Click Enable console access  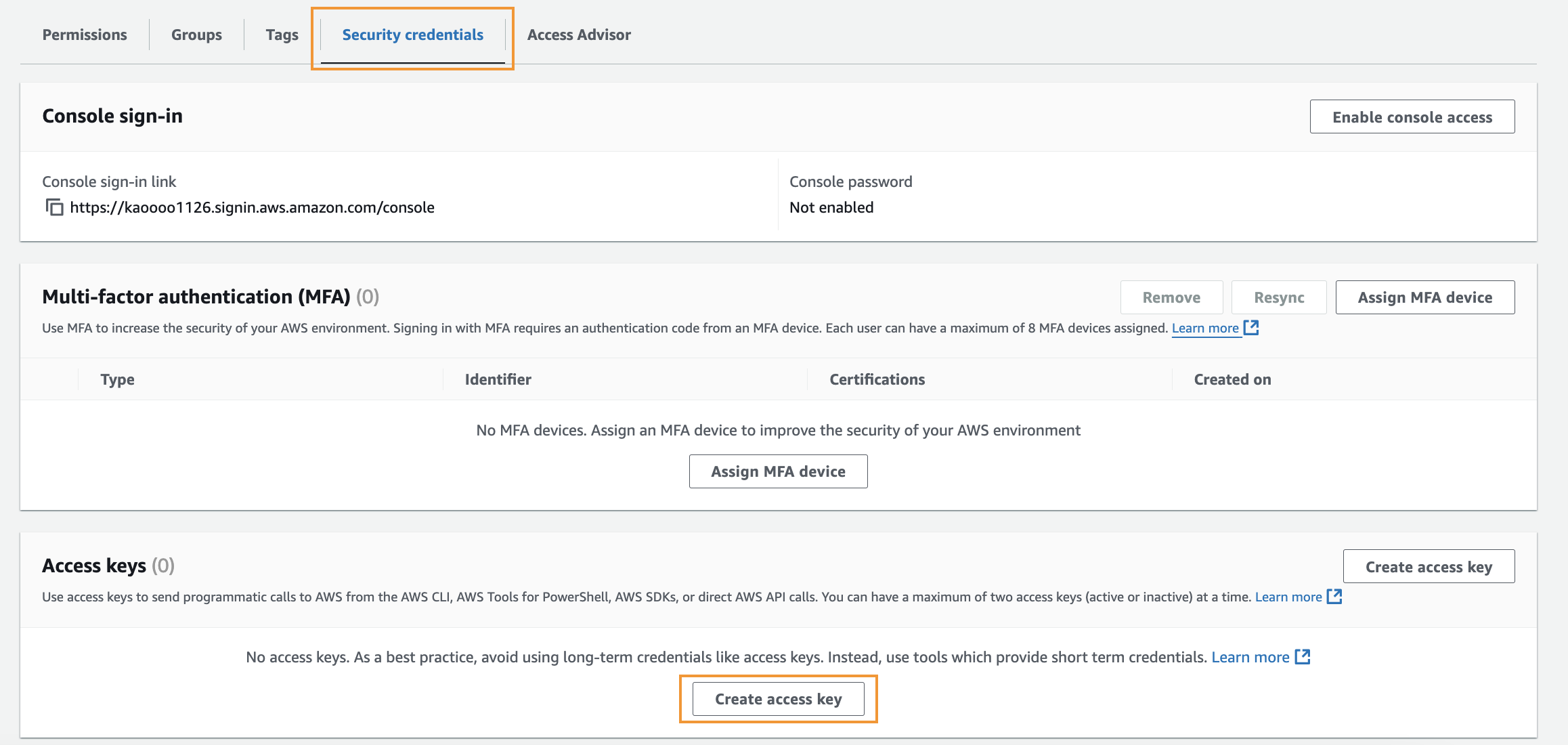[x=1412, y=116]
